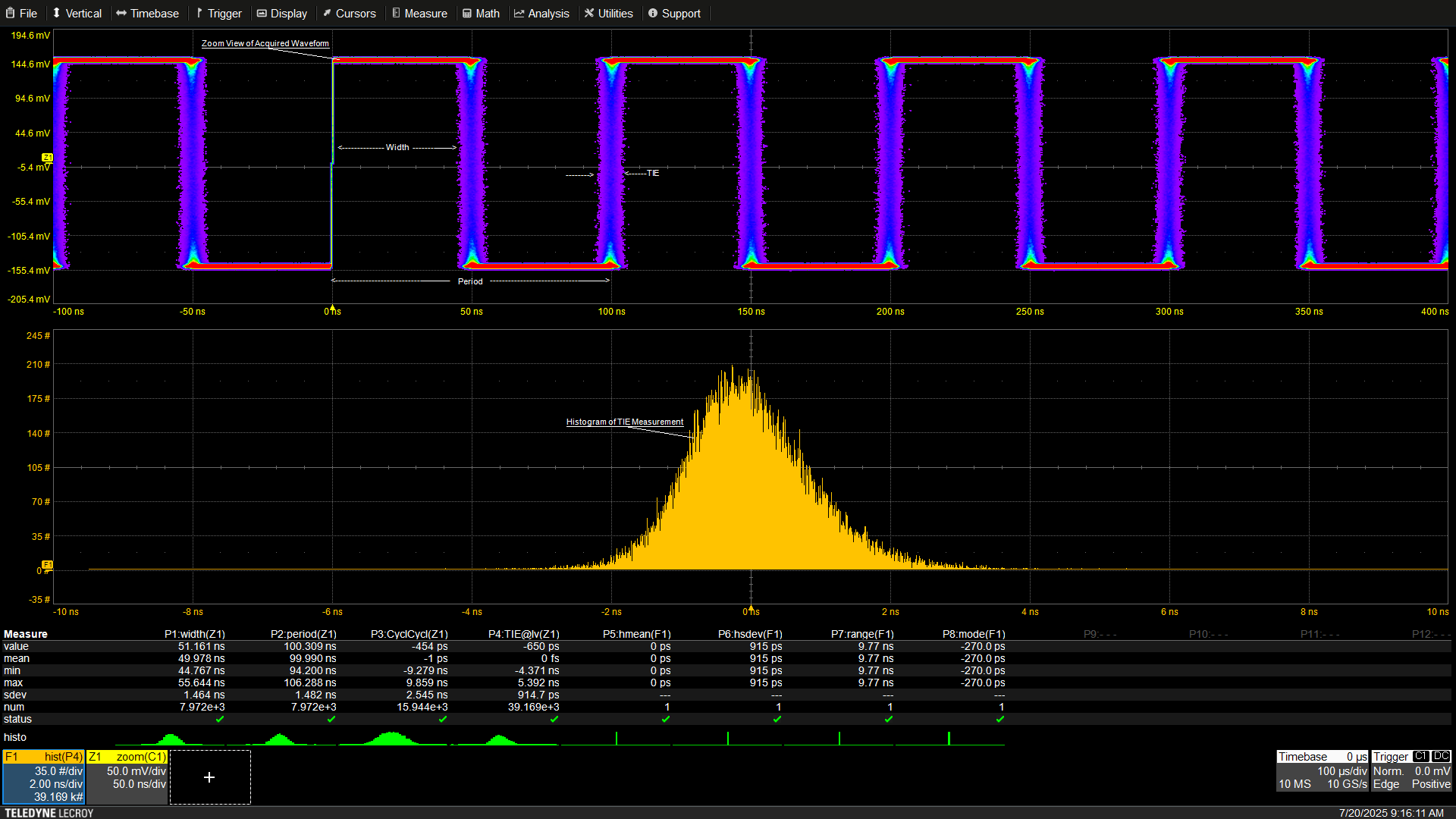Click the plus box to add a trace
Screen dimensions: 1456x819
(210, 777)
